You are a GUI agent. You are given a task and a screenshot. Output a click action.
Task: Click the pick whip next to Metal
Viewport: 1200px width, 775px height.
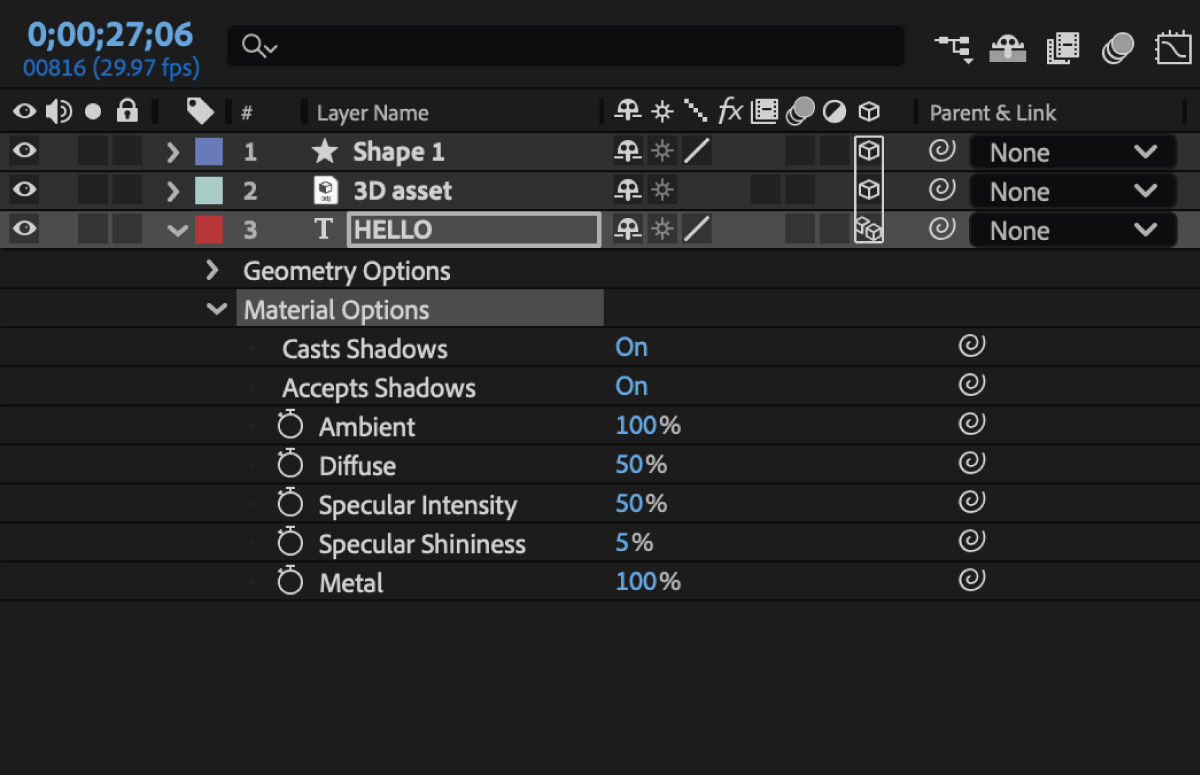coord(971,580)
